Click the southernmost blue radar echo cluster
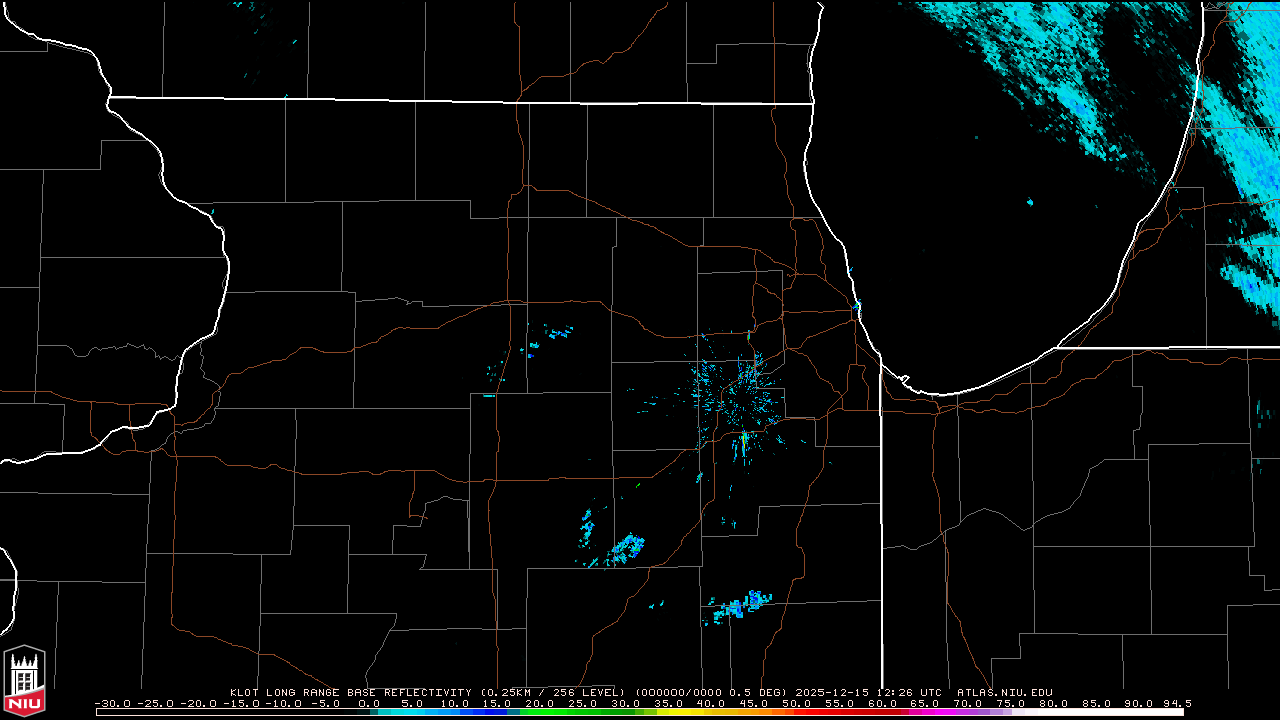The height and width of the screenshot is (720, 1280). point(740,605)
